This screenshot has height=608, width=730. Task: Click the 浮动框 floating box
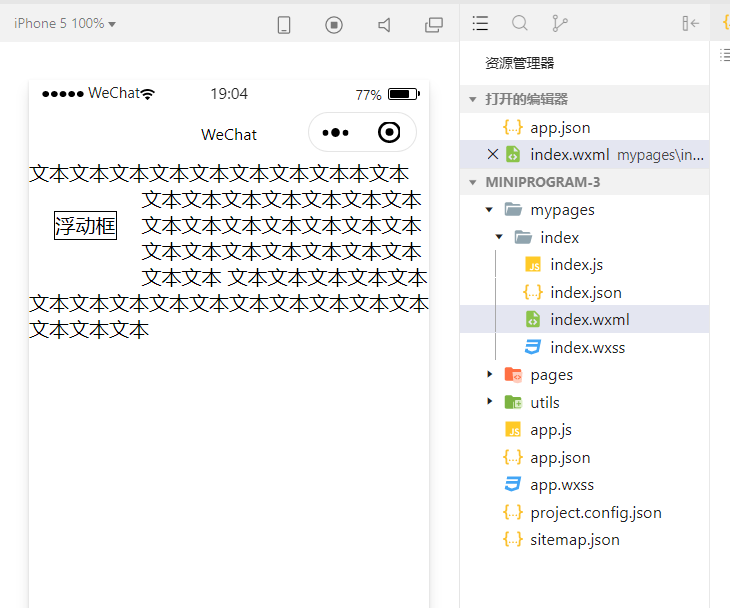(x=85, y=226)
